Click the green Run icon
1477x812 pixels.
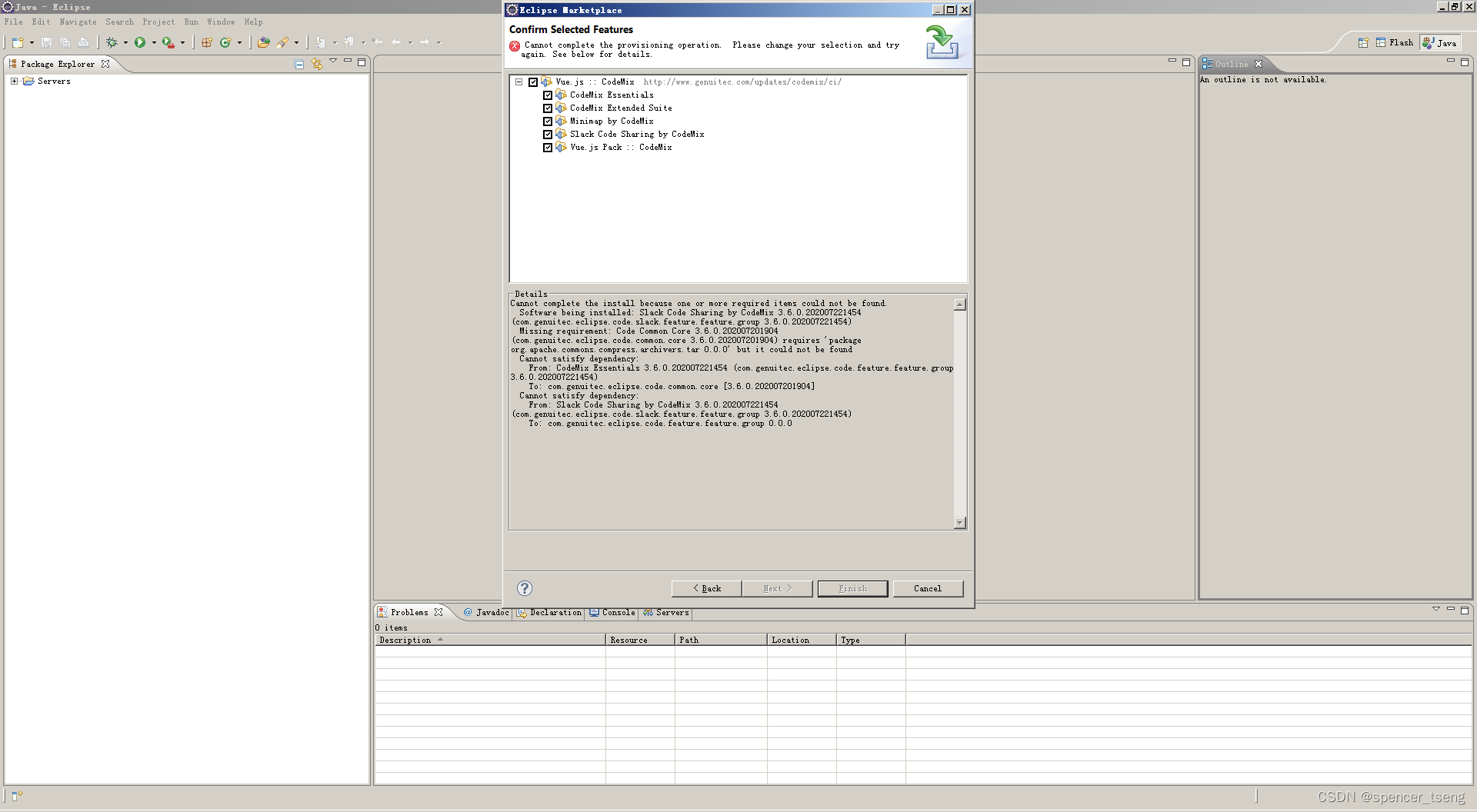140,42
